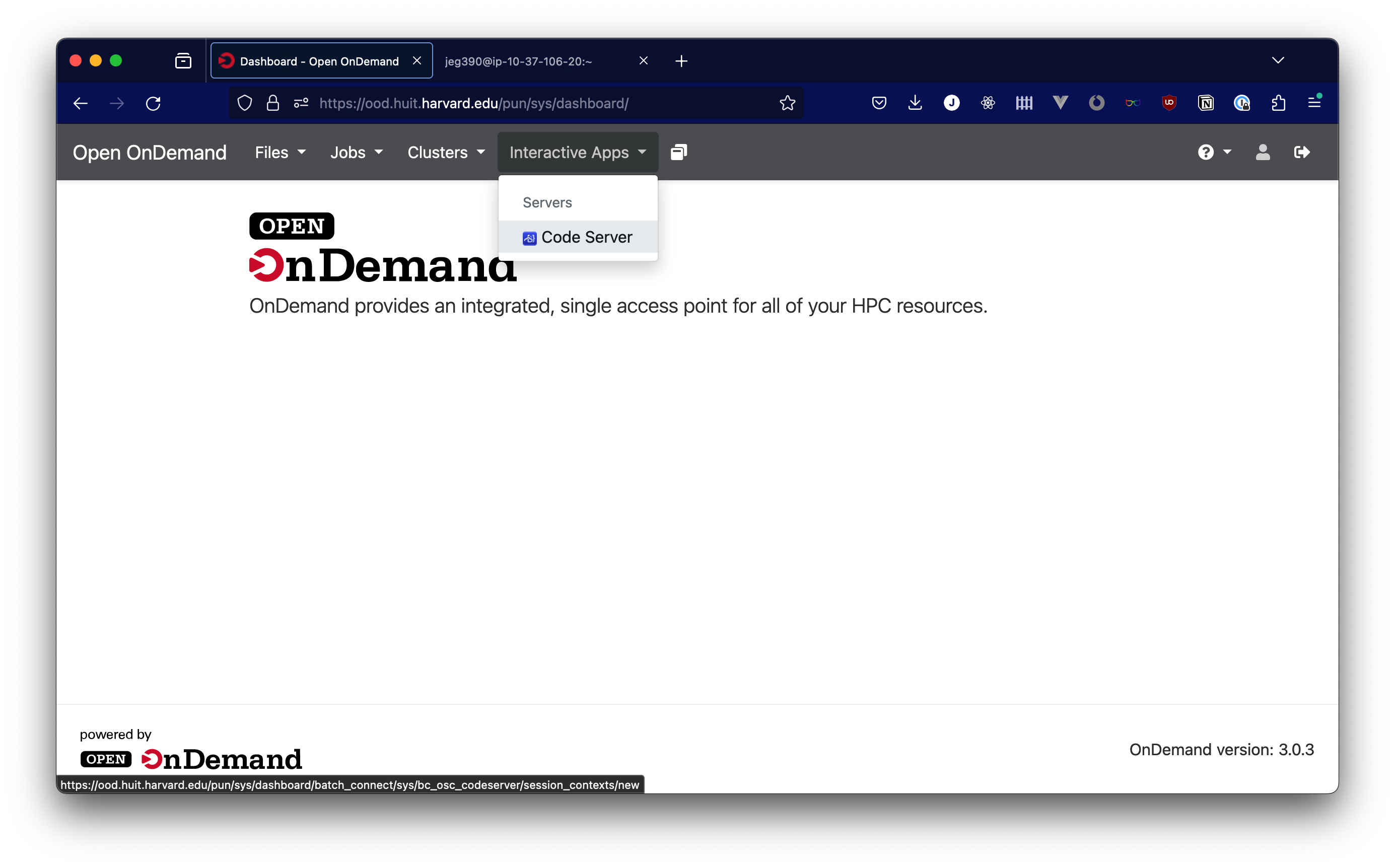Click the copy/clipboard icon in navbar
The image size is (1395, 868).
[x=679, y=152]
